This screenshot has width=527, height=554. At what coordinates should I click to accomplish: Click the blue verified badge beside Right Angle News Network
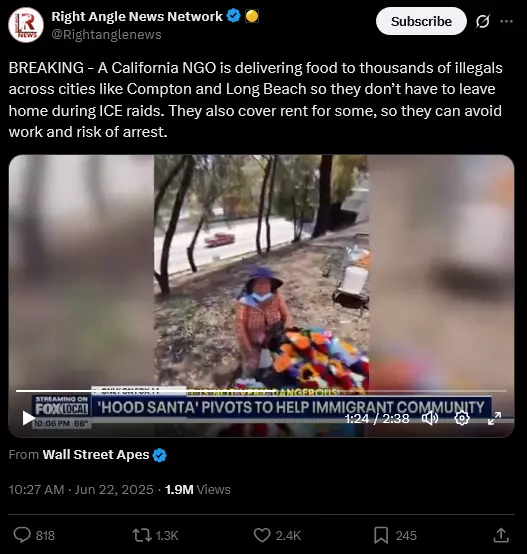pos(233,16)
